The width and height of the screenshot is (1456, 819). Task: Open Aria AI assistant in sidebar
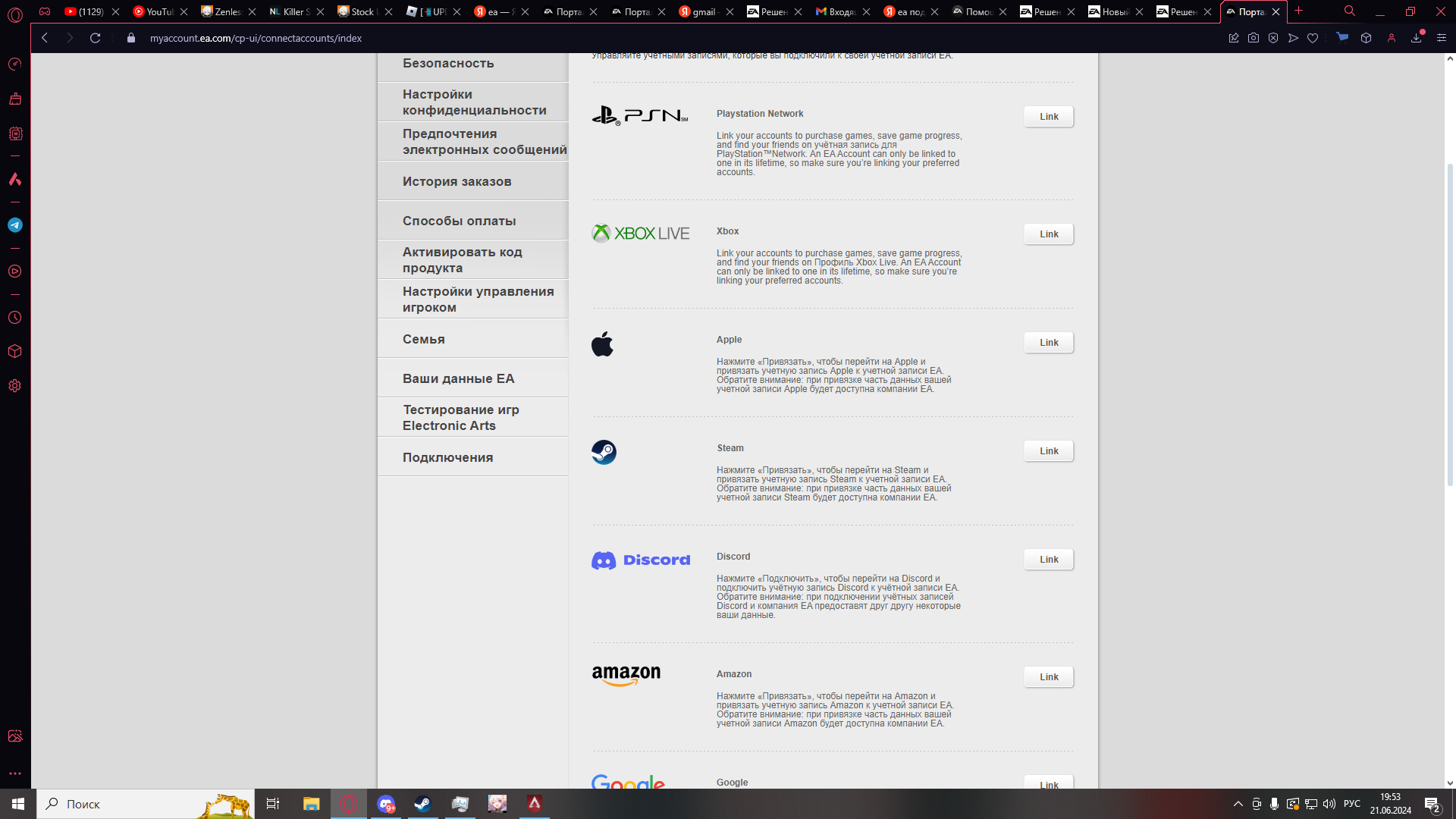tap(15, 179)
